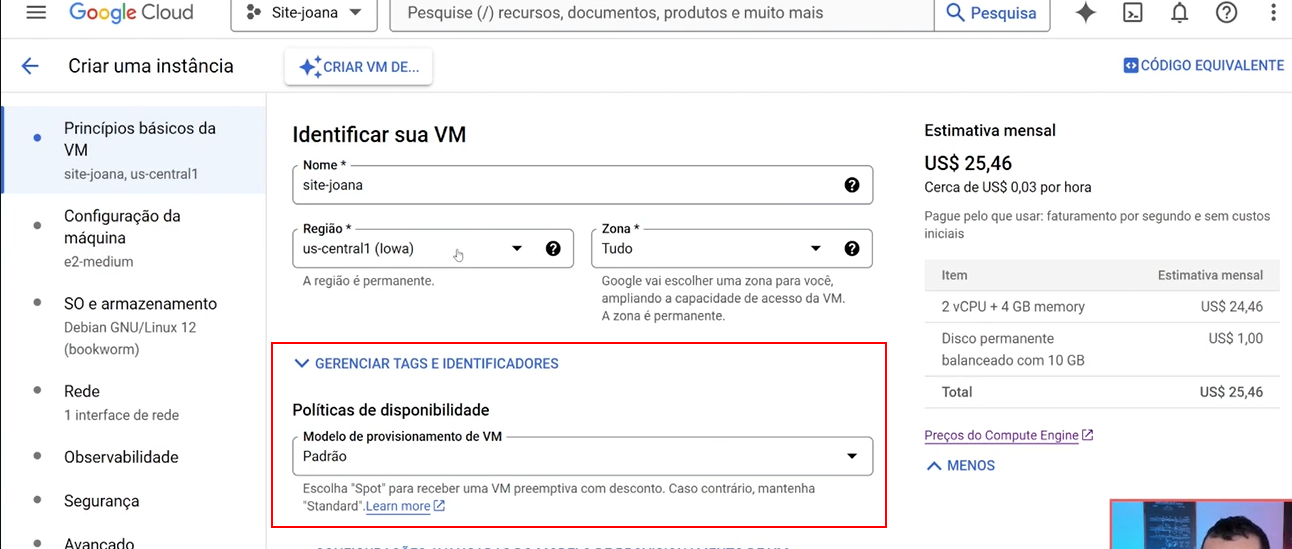Select Configuração da máquina section

coord(134,238)
